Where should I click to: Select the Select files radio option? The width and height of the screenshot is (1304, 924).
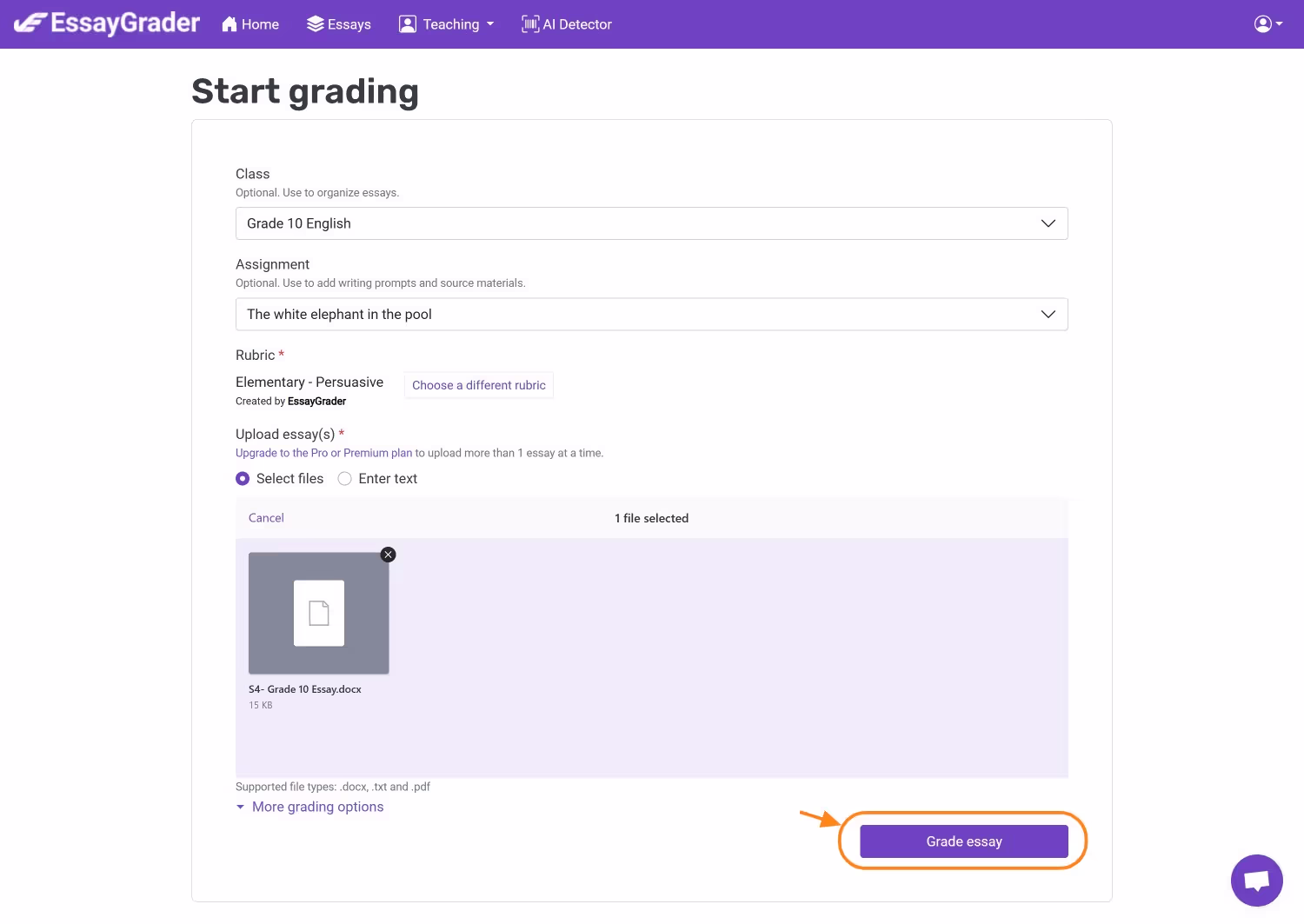click(x=243, y=479)
